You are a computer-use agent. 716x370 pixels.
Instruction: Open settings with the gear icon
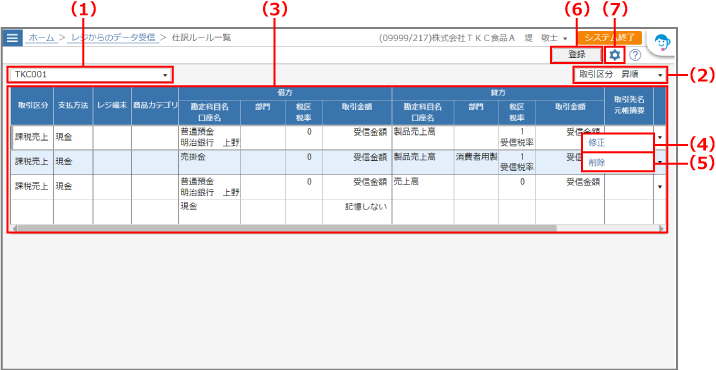(x=615, y=55)
